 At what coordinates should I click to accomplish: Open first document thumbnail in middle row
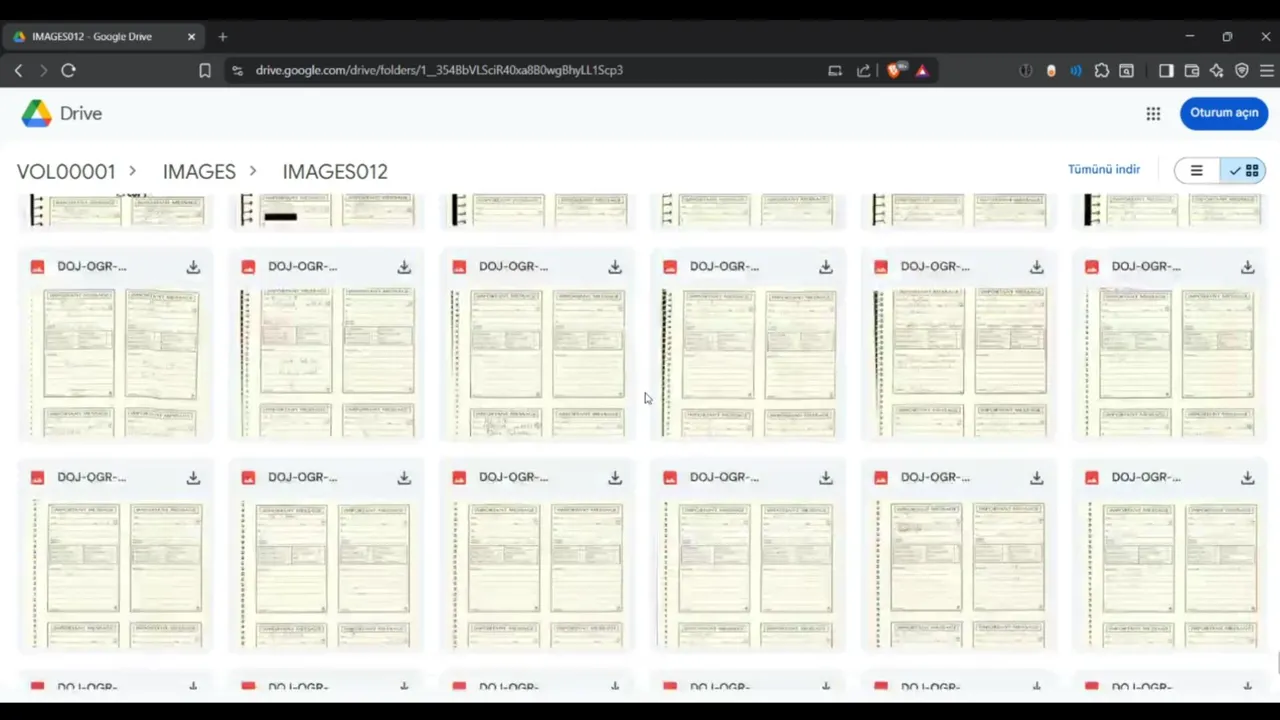pyautogui.click(x=116, y=362)
